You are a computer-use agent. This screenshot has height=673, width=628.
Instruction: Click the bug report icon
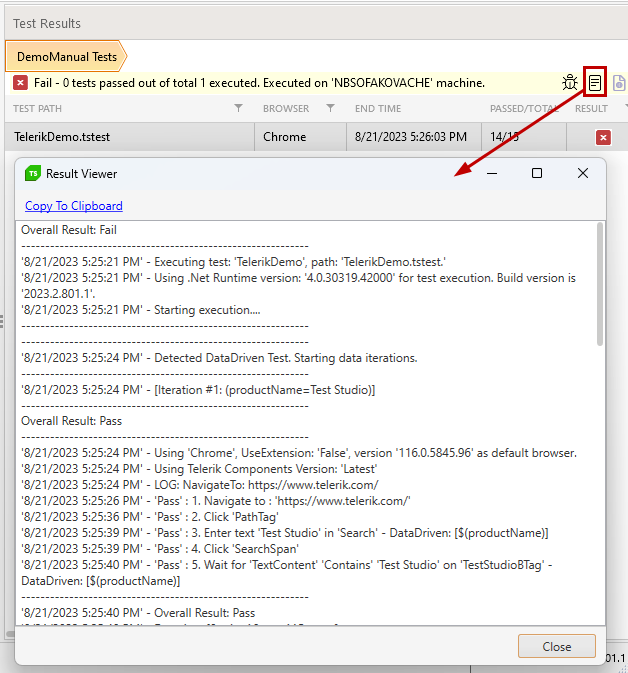570,82
